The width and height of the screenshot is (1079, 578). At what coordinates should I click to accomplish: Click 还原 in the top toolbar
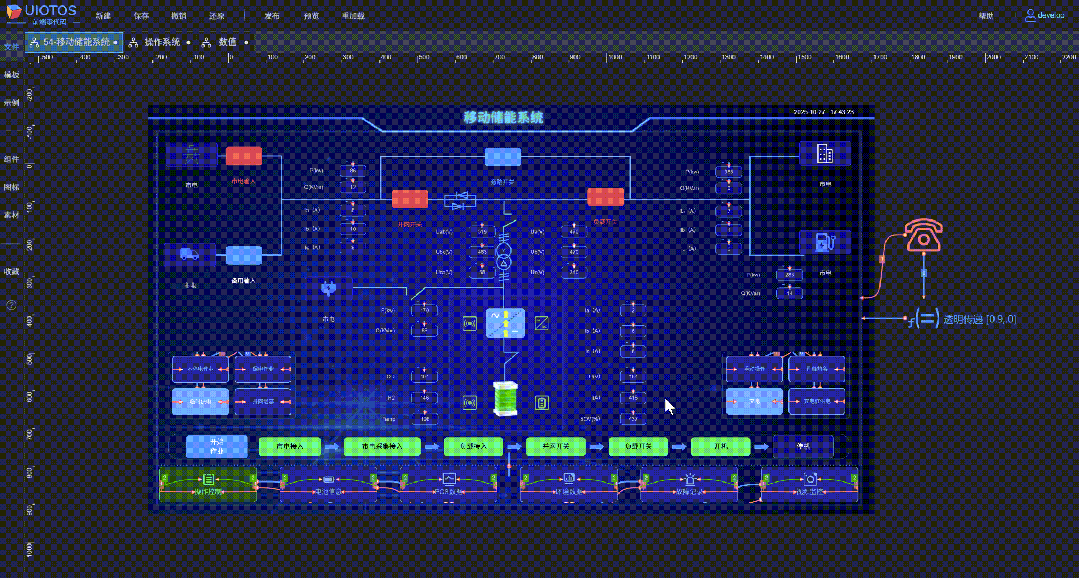pos(216,15)
